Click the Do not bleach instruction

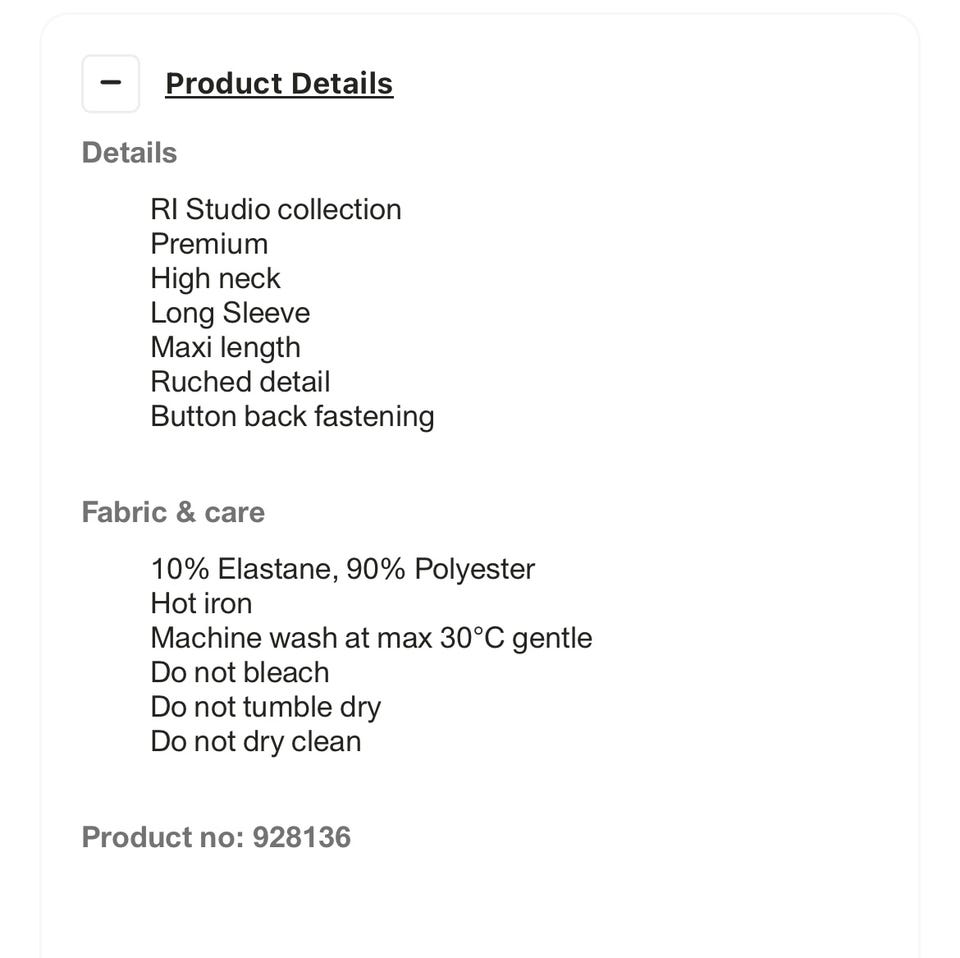pyautogui.click(x=240, y=672)
